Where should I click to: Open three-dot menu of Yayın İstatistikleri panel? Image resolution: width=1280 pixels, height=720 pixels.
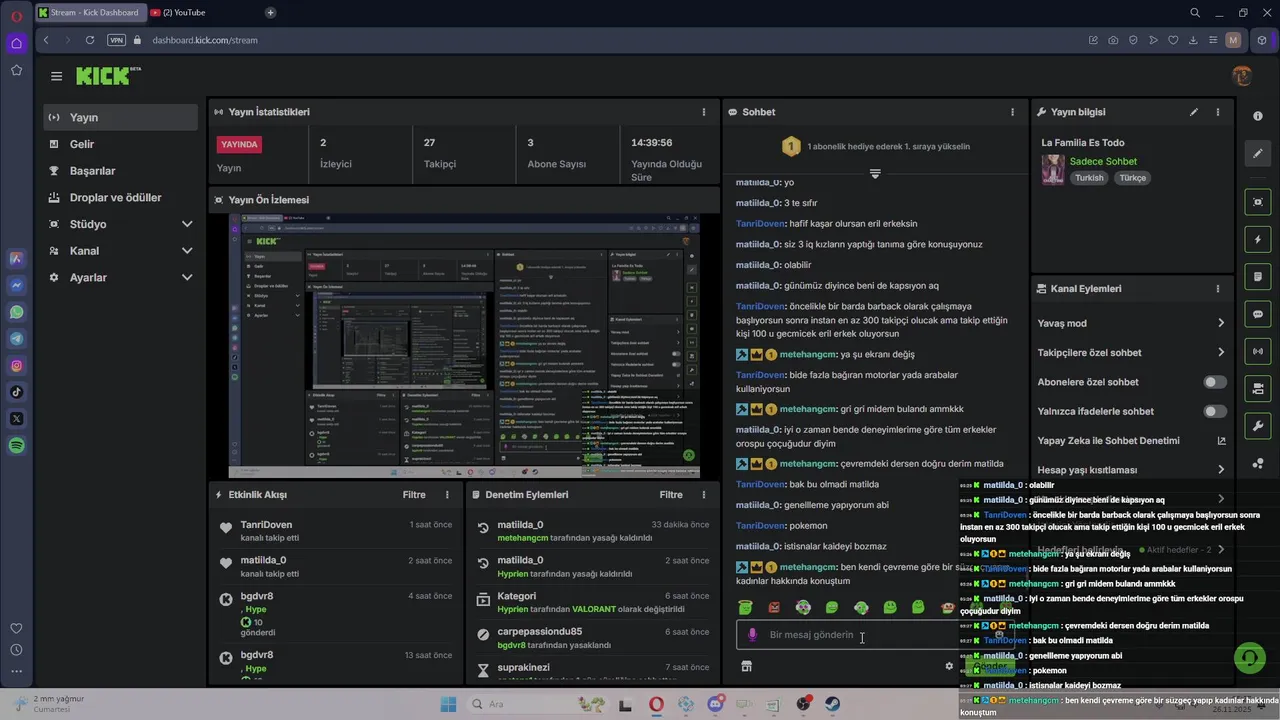pos(704,112)
